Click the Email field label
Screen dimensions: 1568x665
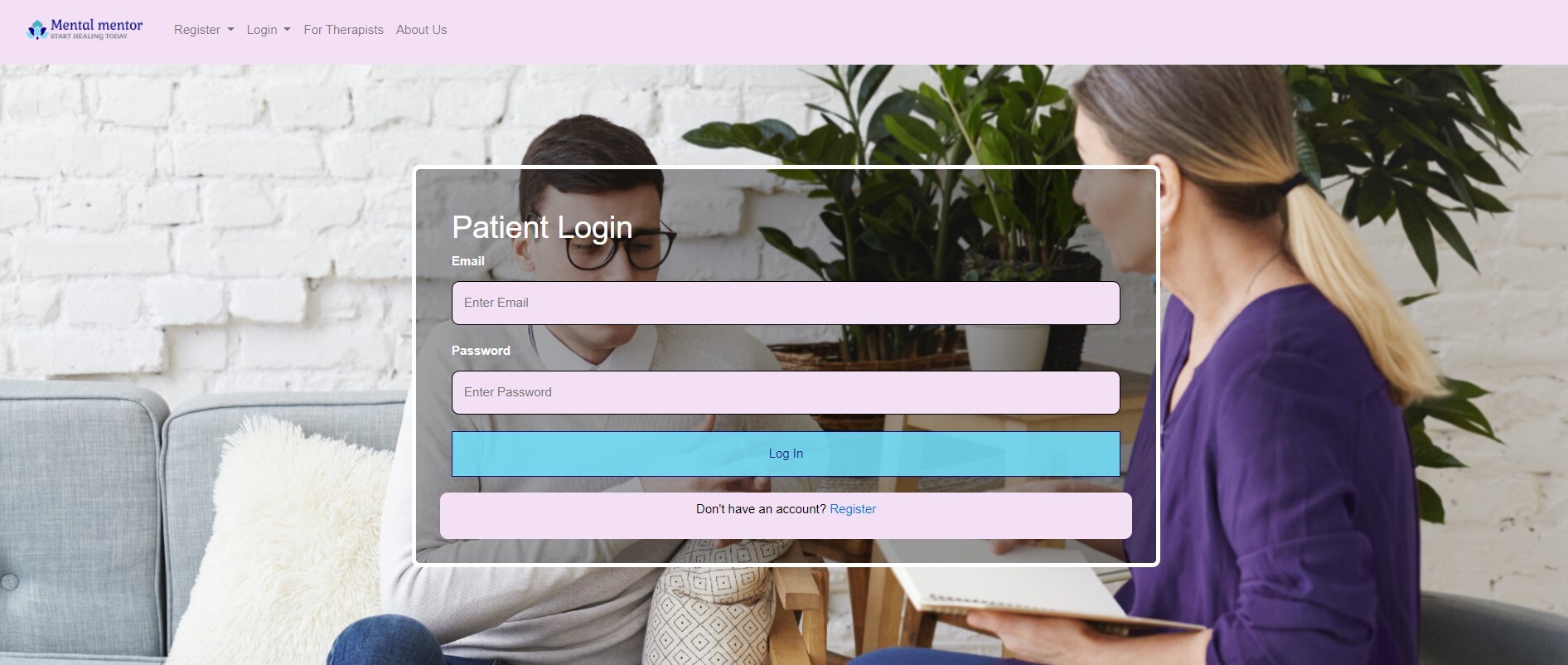(x=468, y=260)
